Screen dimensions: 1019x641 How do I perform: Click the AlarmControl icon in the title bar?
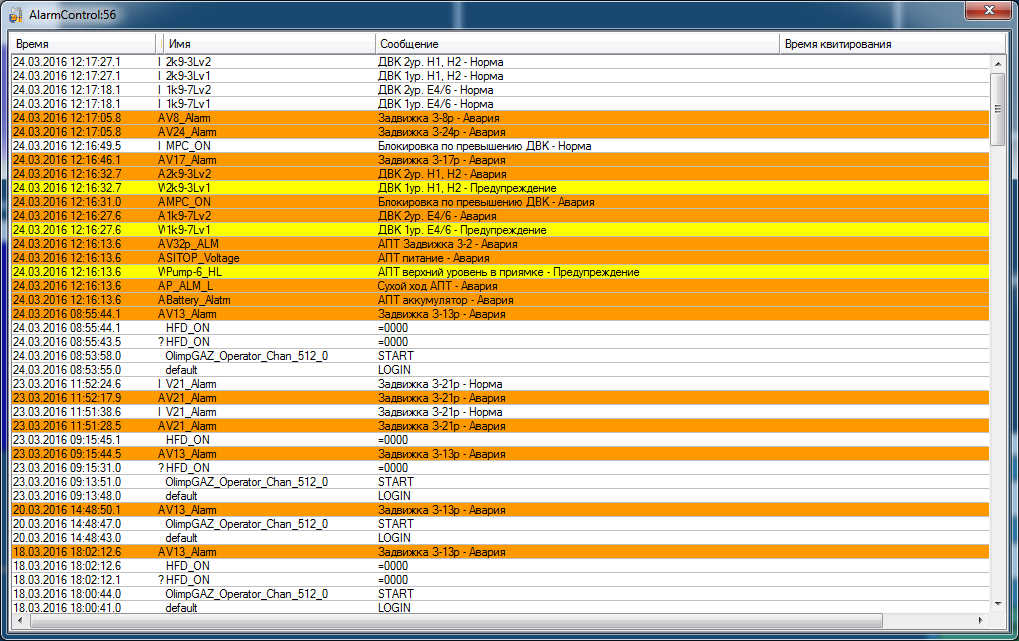pyautogui.click(x=15, y=12)
